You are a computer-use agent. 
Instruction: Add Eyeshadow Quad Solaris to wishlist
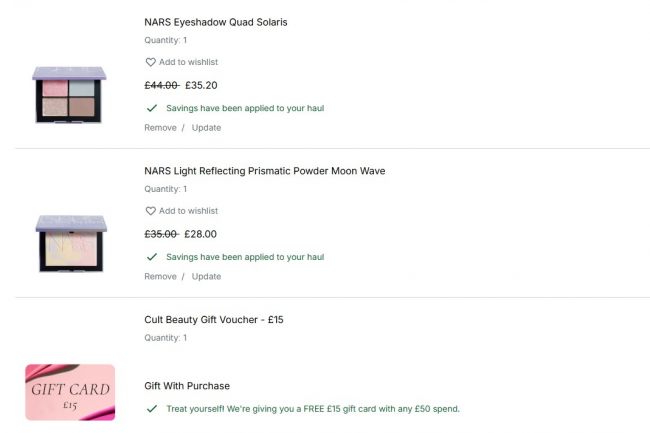pos(188,62)
